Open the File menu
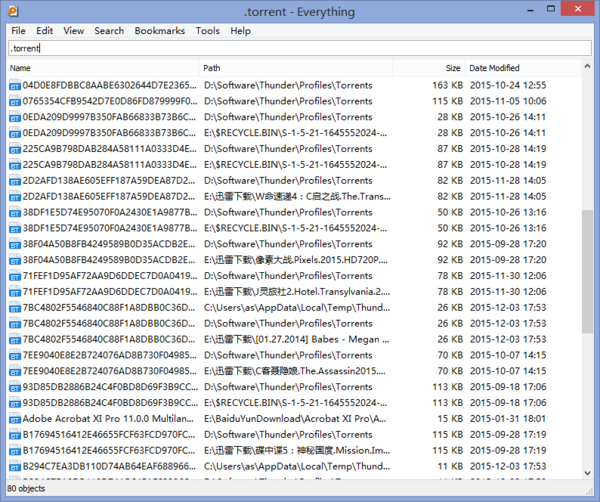 click(x=20, y=31)
